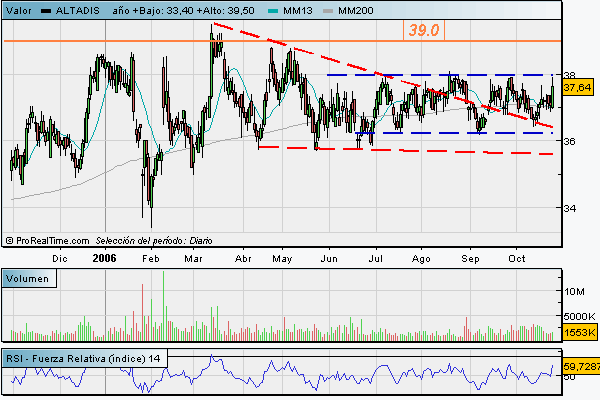The height and width of the screenshot is (400, 600).
Task: Click the RSI Fuerza Relativa panel title
Action: pyautogui.click(x=84, y=359)
